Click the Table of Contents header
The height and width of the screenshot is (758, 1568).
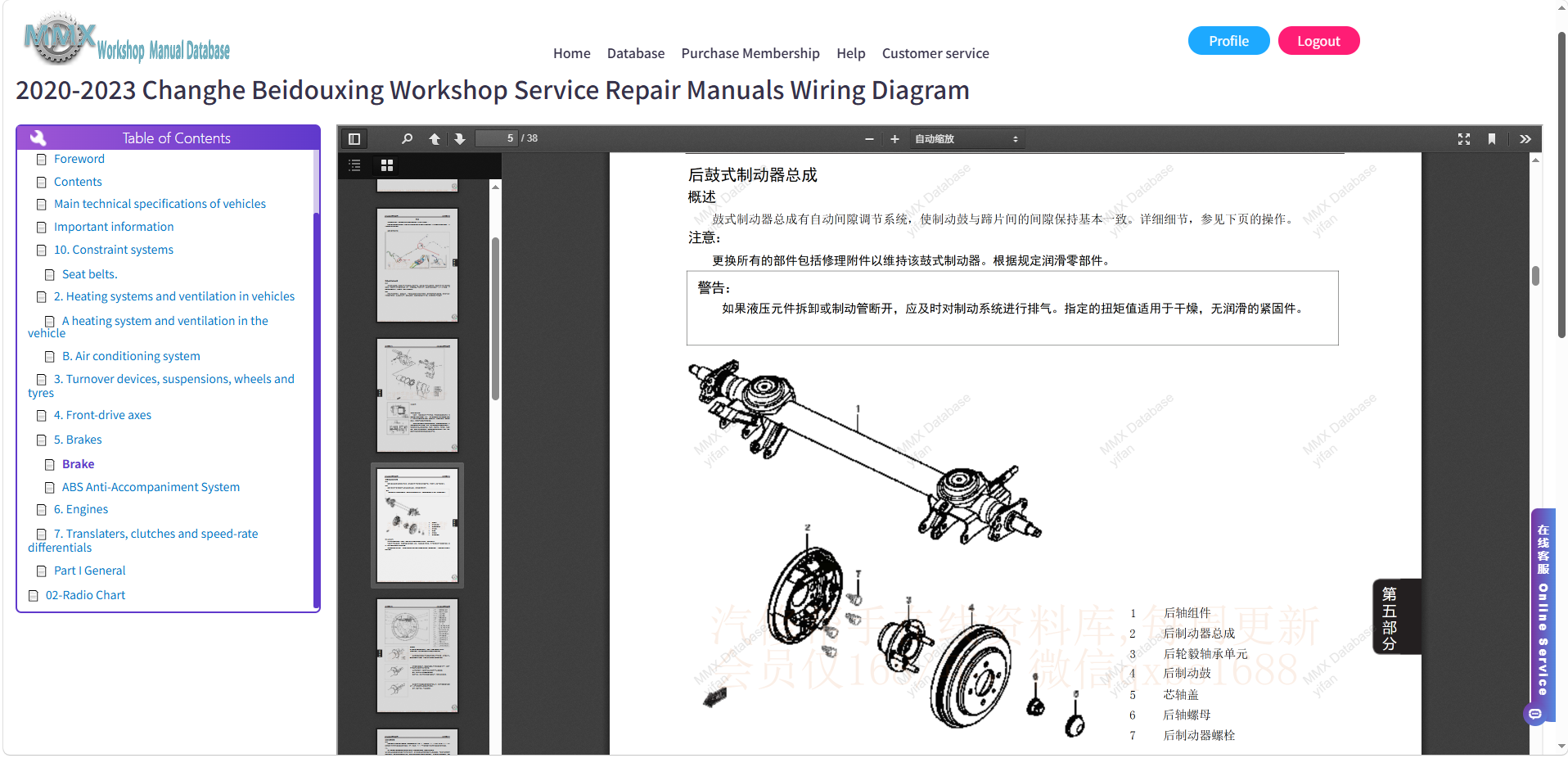[x=169, y=138]
